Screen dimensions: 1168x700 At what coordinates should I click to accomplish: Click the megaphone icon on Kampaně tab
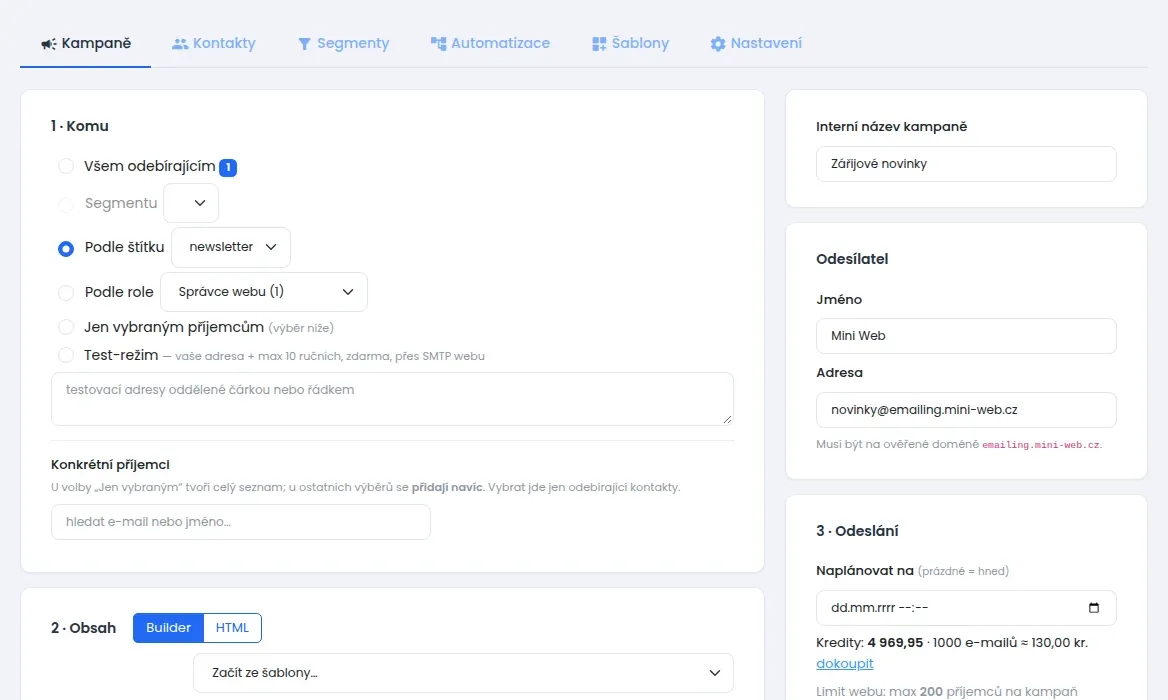coord(48,44)
